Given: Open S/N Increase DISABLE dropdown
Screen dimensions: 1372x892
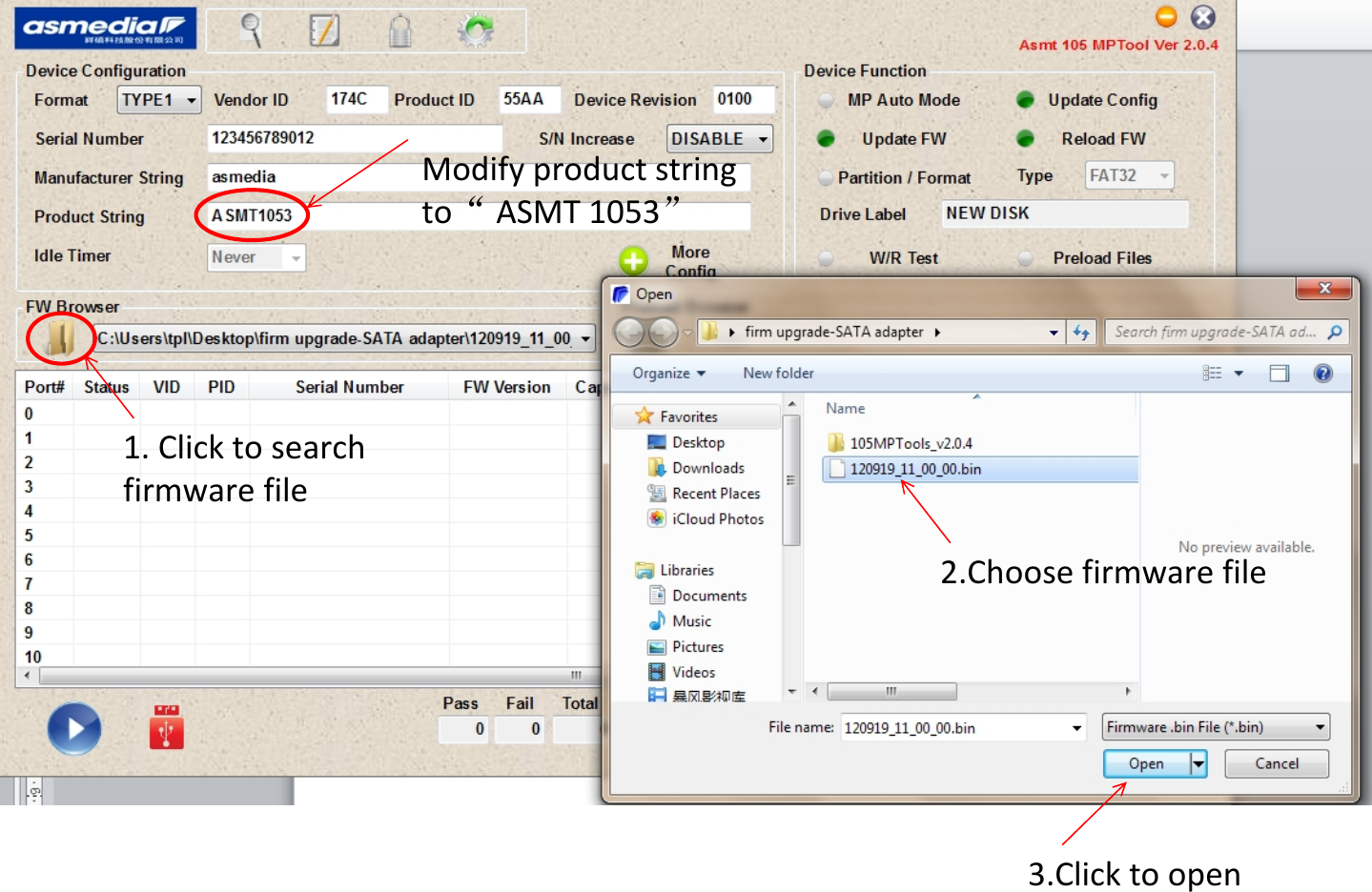Looking at the screenshot, I should (x=720, y=139).
